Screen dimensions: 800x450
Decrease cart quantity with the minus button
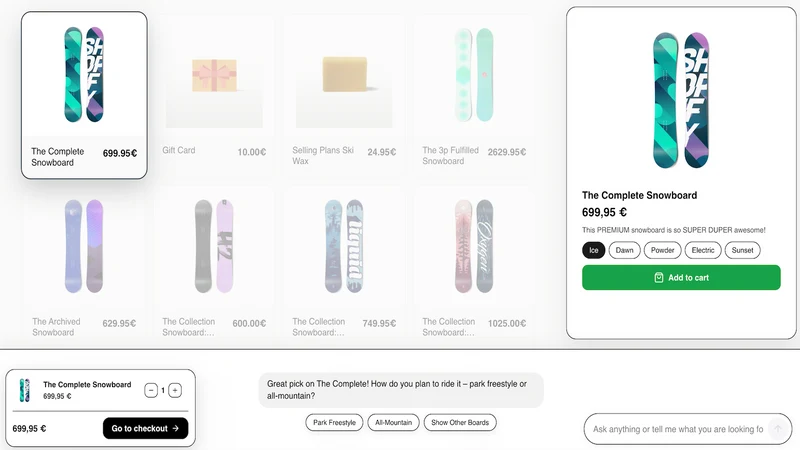[x=151, y=390]
